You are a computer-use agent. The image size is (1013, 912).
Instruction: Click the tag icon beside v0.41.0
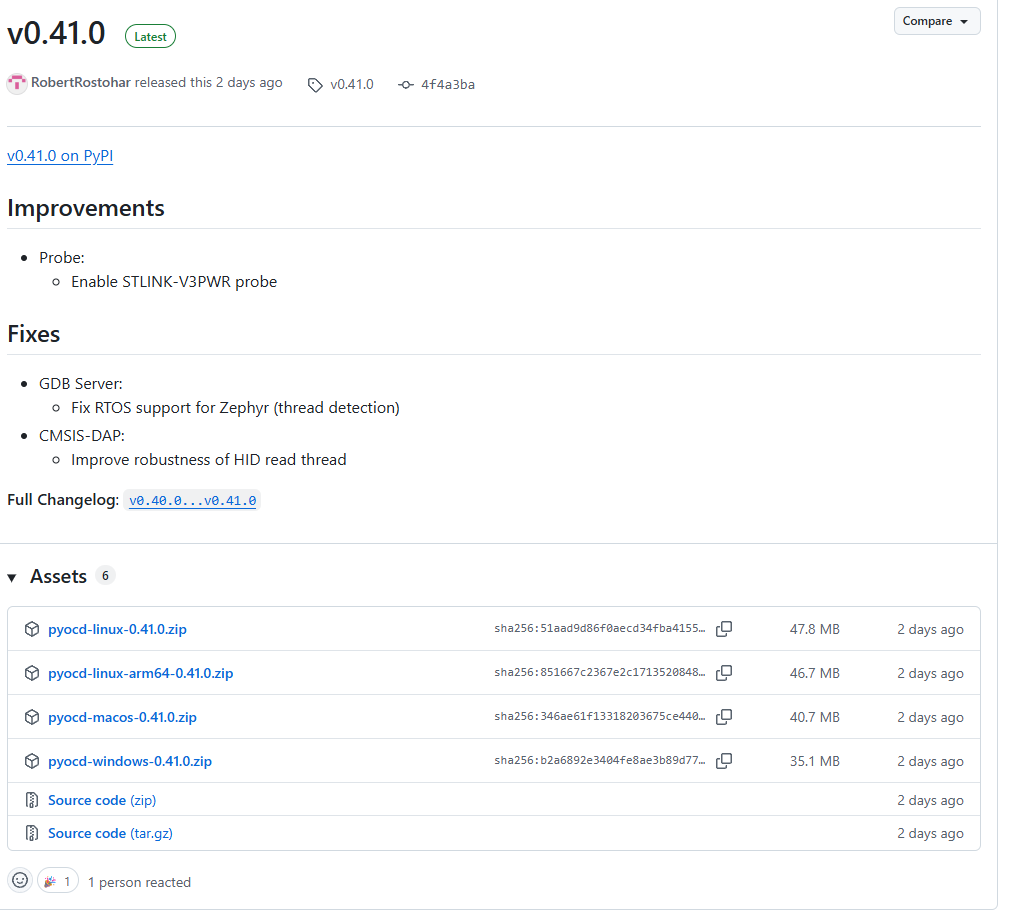[x=315, y=85]
